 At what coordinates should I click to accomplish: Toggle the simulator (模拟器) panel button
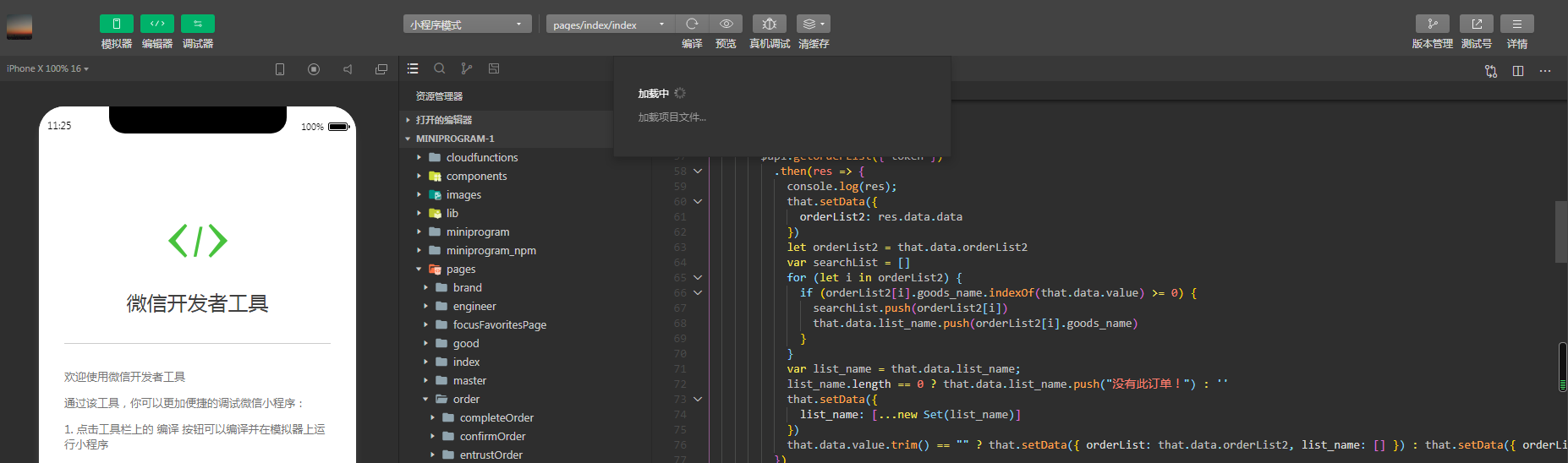coord(117,24)
